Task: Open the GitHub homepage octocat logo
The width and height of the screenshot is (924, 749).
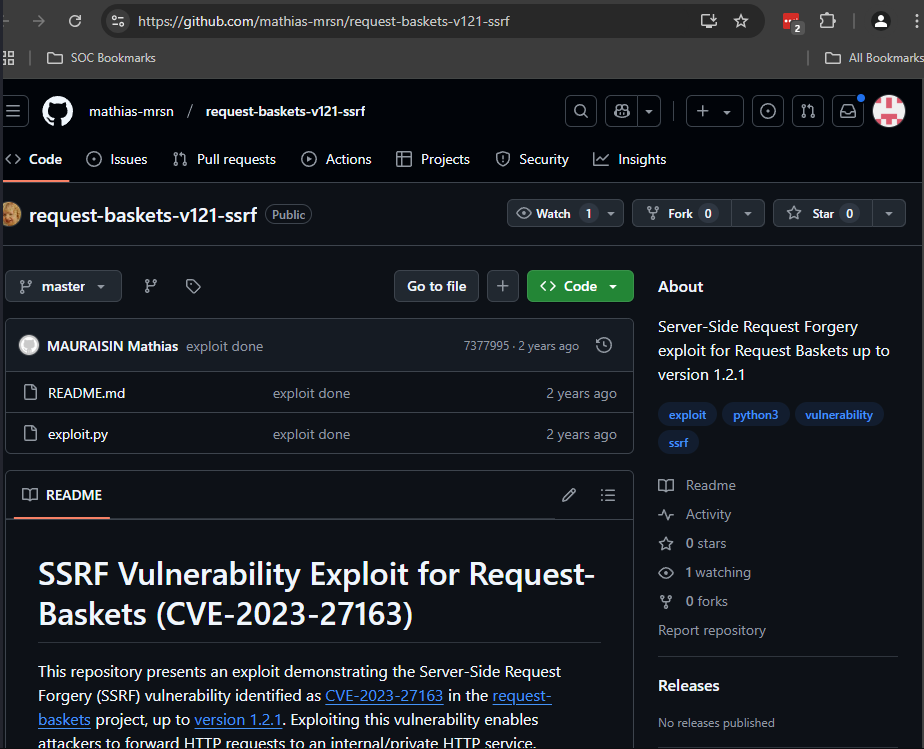Action: click(x=58, y=111)
